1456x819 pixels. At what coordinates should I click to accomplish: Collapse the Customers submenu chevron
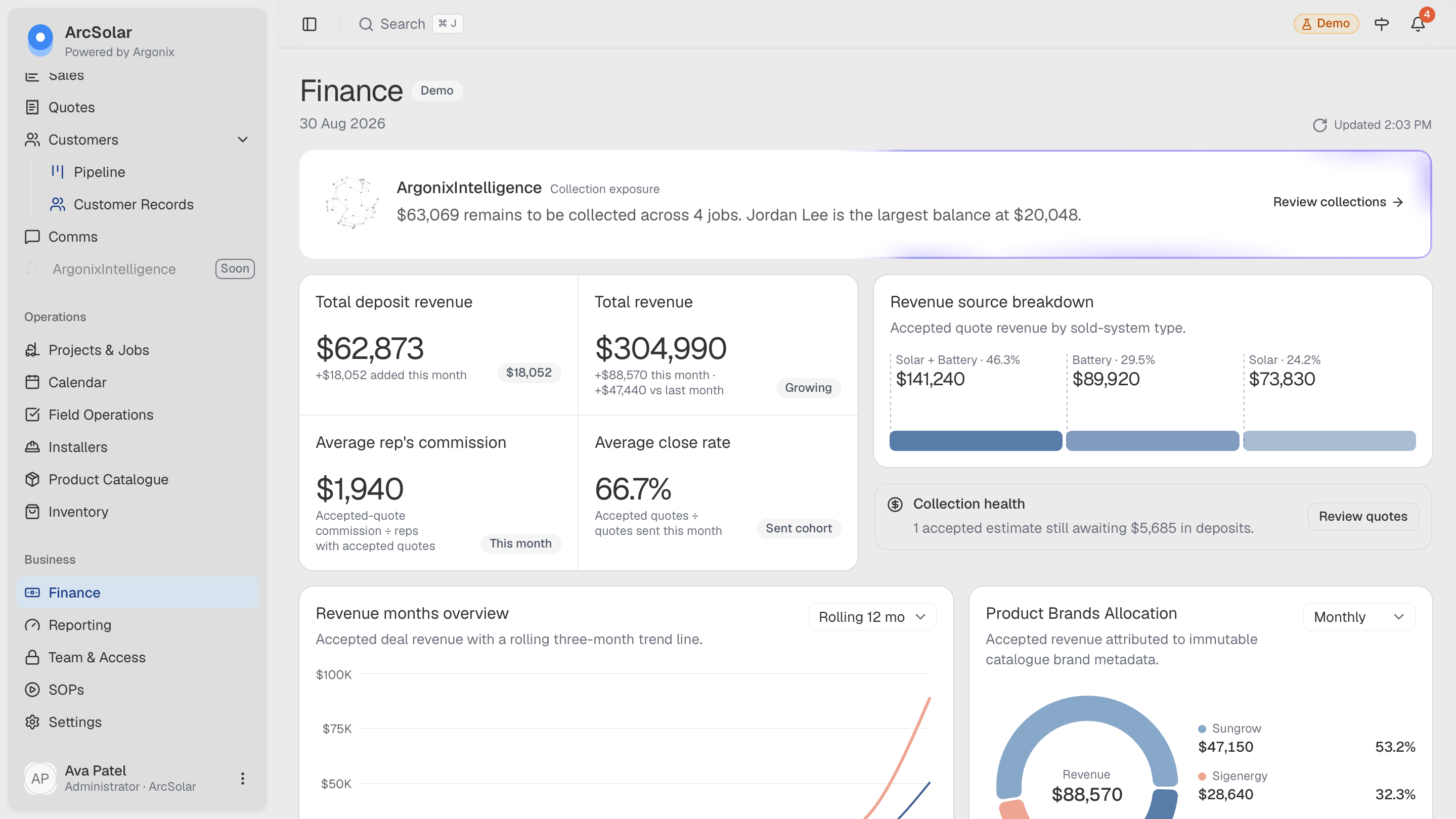click(243, 140)
